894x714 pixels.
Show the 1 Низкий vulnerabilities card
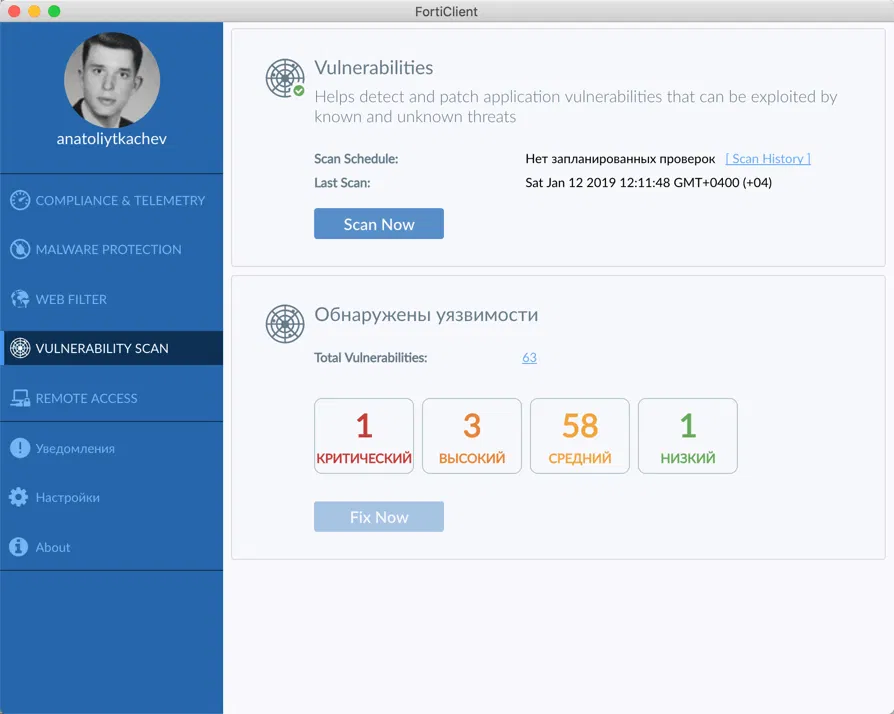[688, 436]
